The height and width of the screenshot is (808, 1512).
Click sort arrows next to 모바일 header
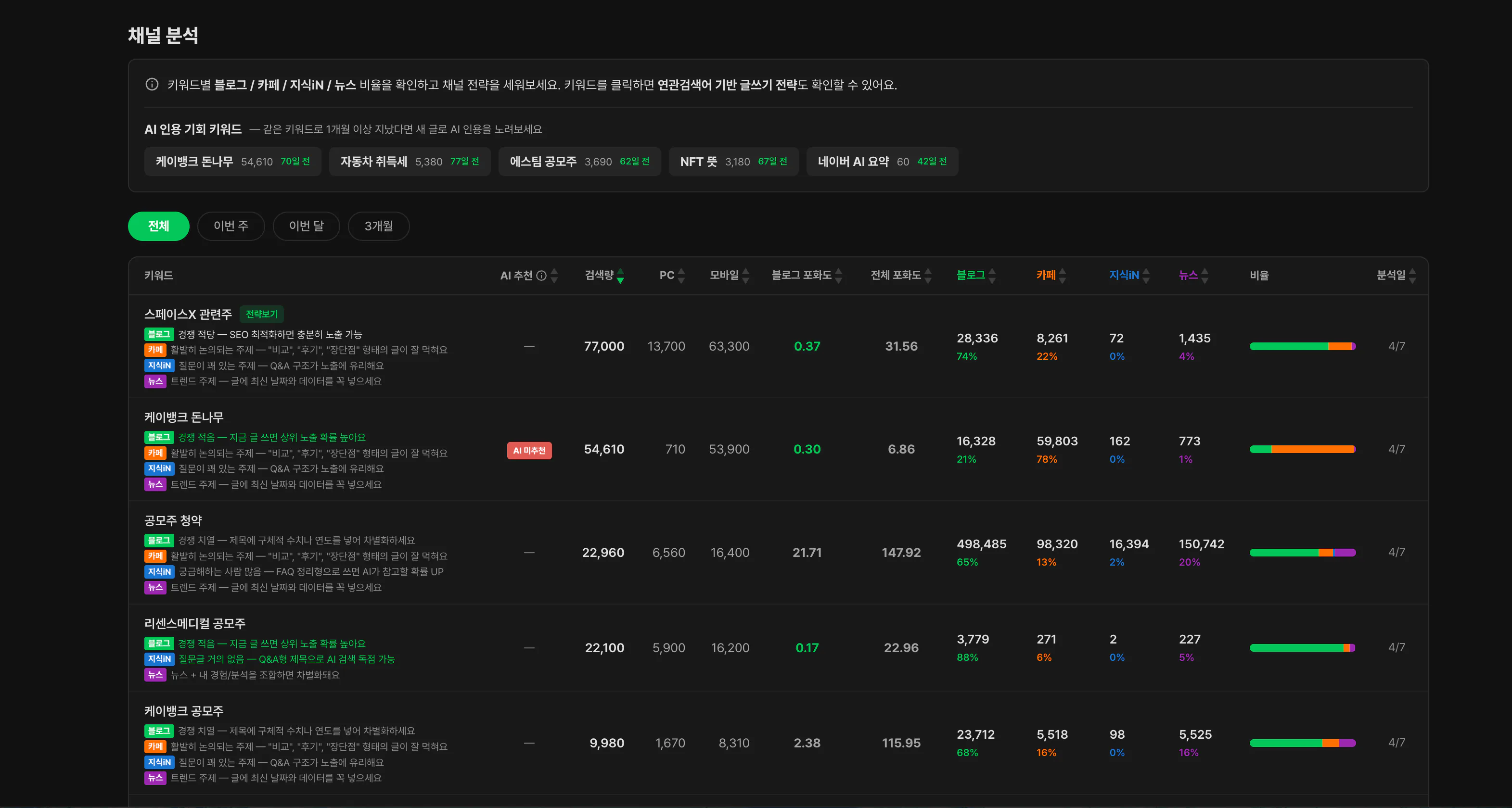pyautogui.click(x=746, y=276)
